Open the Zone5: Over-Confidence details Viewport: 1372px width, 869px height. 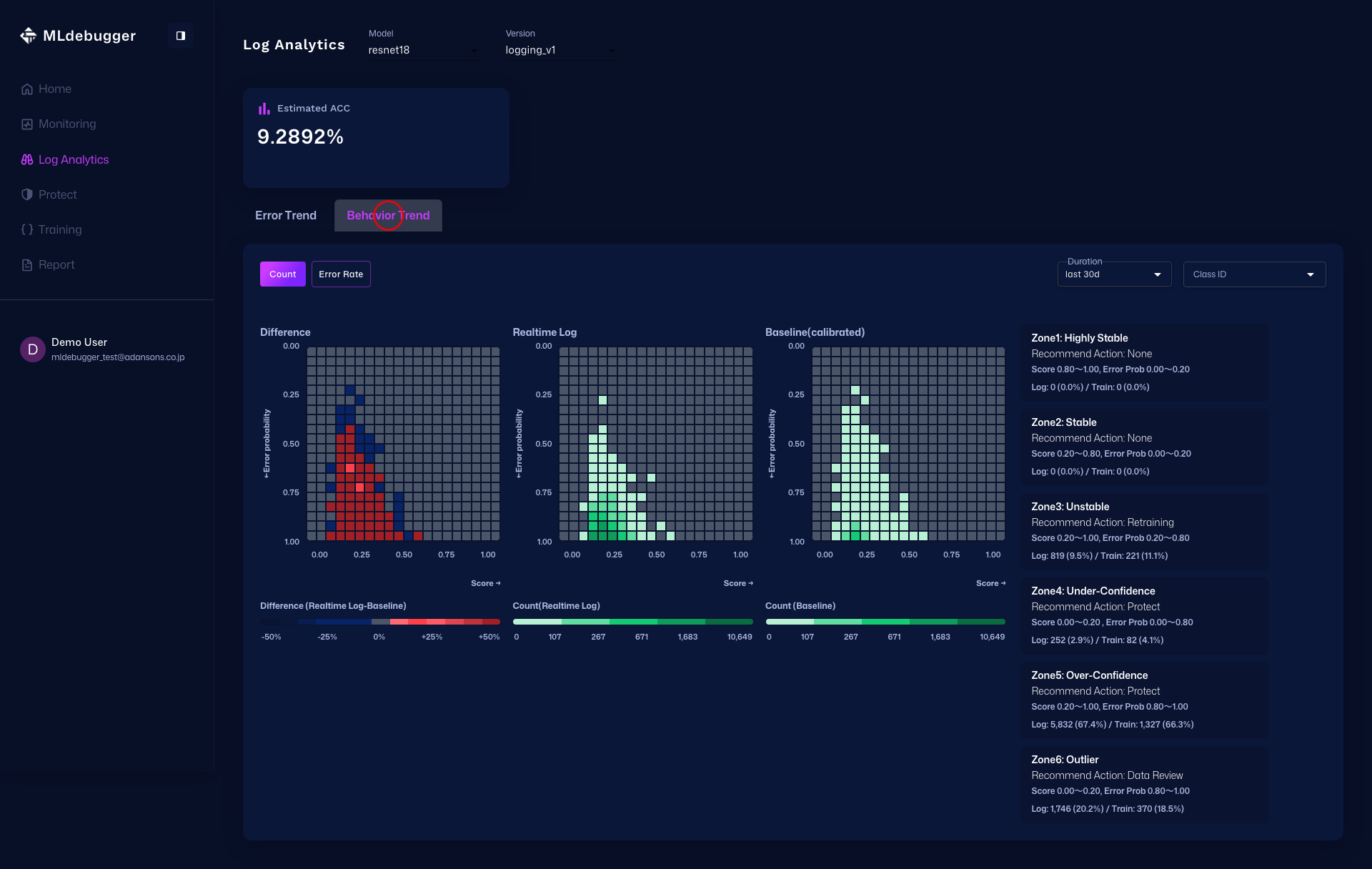pyautogui.click(x=1144, y=699)
